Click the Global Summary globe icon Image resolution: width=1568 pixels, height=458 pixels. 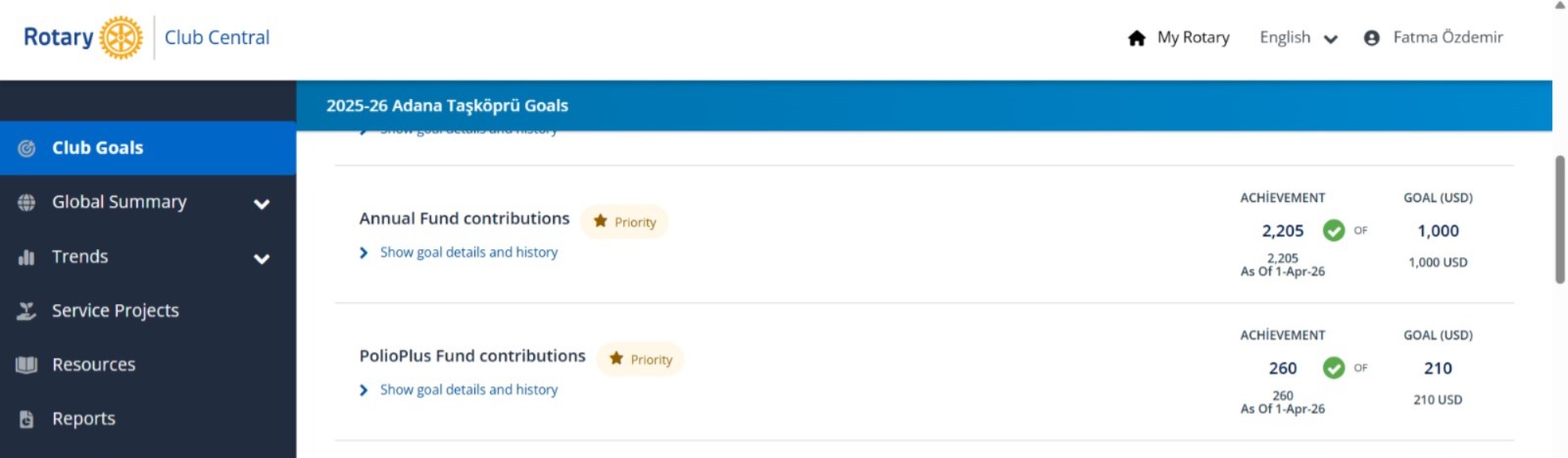pos(27,202)
